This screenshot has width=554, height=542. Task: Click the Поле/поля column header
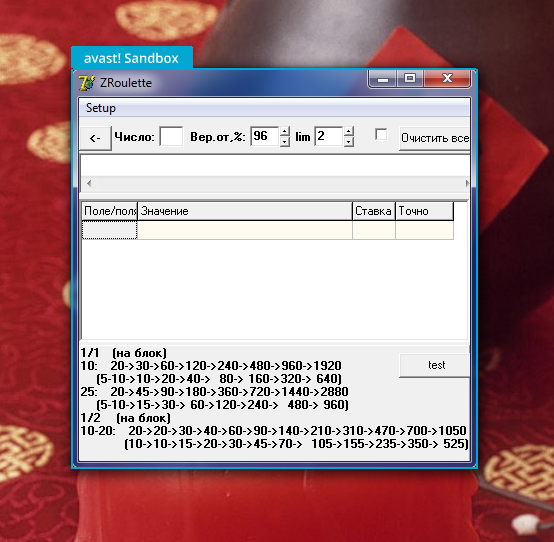(110, 211)
